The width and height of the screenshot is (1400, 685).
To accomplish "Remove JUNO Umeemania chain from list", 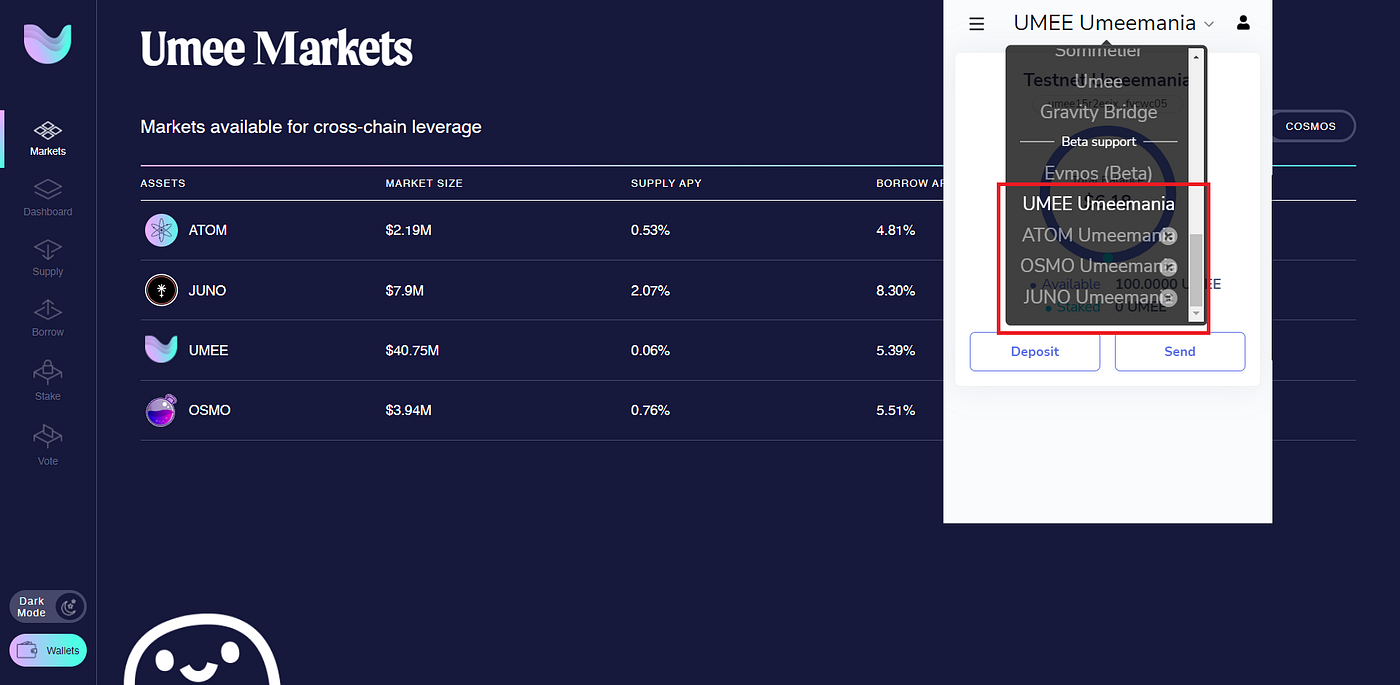I will 1168,298.
